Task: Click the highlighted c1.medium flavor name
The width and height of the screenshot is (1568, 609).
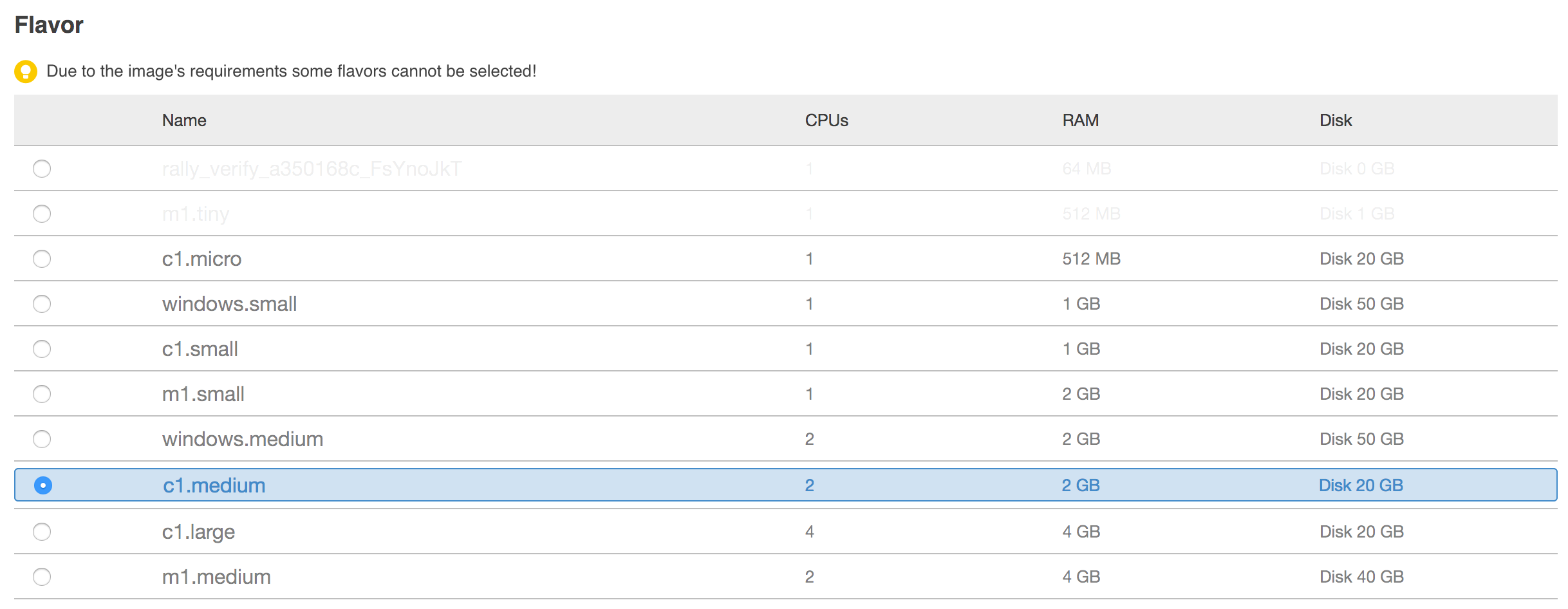Action: click(x=214, y=485)
